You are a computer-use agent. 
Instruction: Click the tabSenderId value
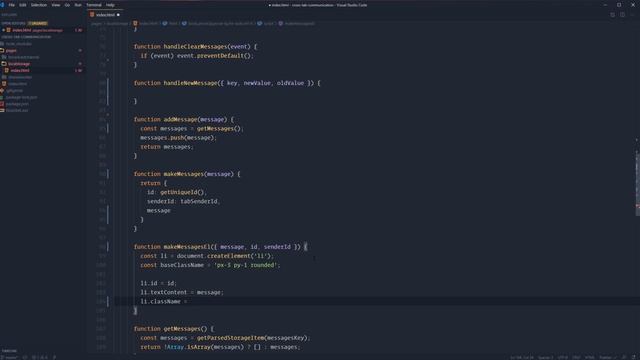pyautogui.click(x=200, y=201)
